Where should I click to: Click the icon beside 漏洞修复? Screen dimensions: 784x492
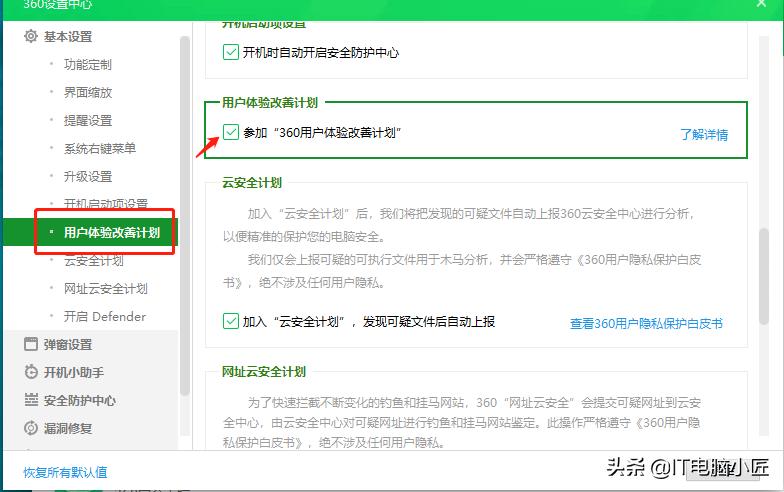tap(31, 428)
